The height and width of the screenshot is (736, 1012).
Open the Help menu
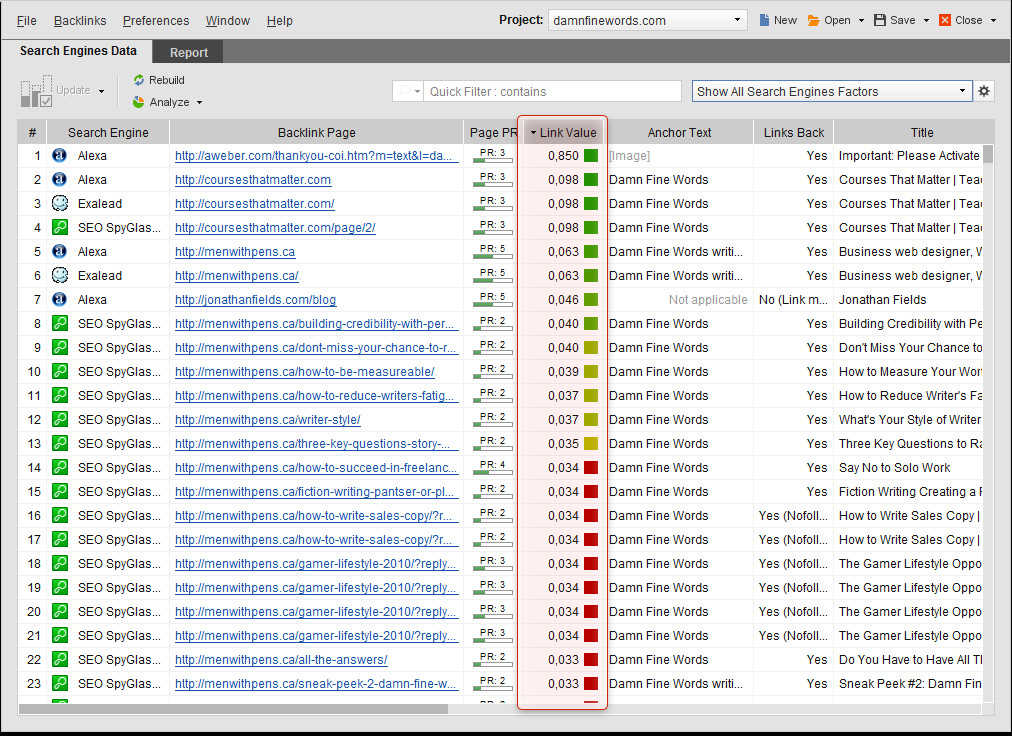[279, 21]
